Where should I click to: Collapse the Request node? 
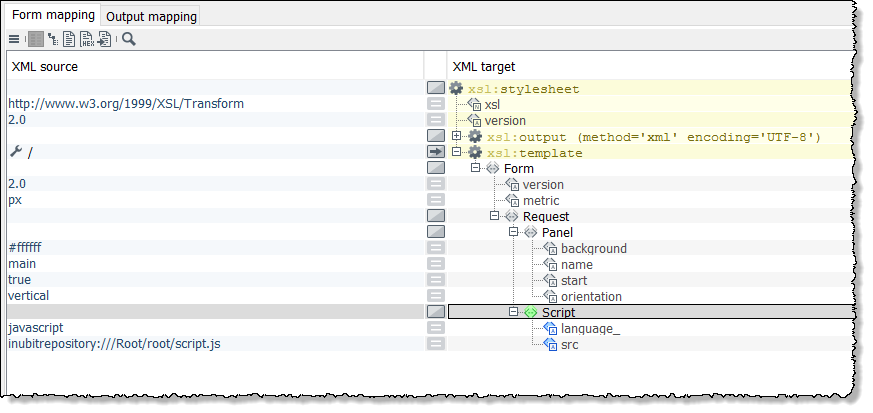click(x=495, y=216)
